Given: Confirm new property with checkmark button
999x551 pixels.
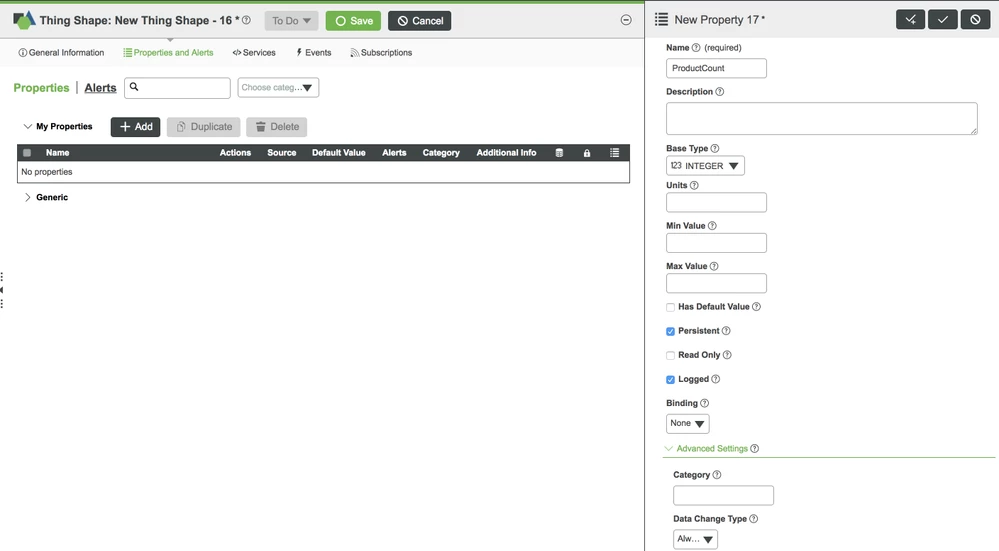Looking at the screenshot, I should click(943, 20).
